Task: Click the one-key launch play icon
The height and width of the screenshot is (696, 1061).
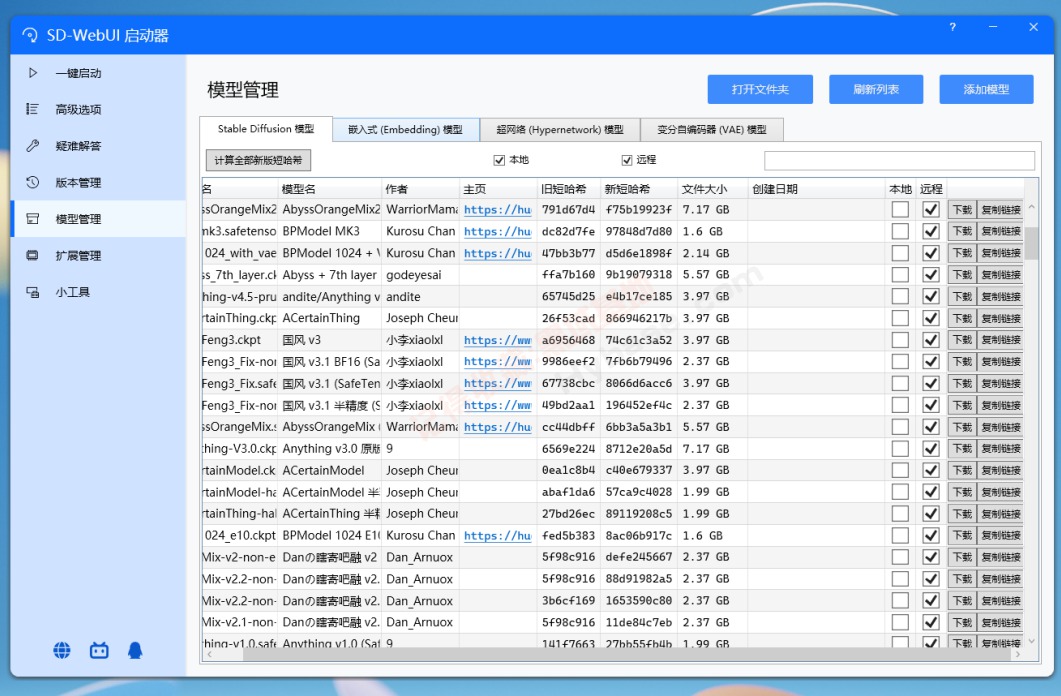Action: tap(32, 73)
